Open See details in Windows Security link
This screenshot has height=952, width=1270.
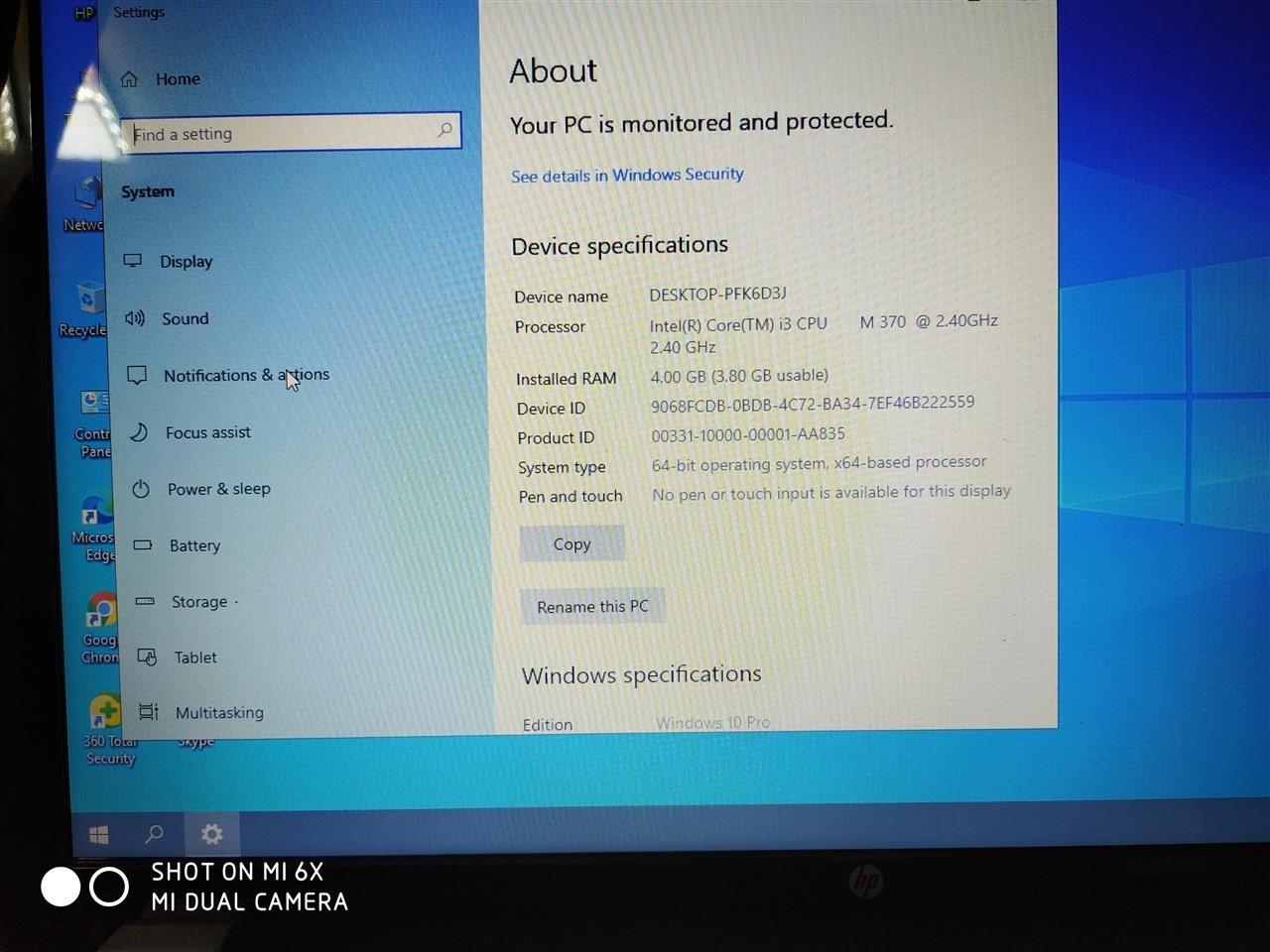pos(627,175)
